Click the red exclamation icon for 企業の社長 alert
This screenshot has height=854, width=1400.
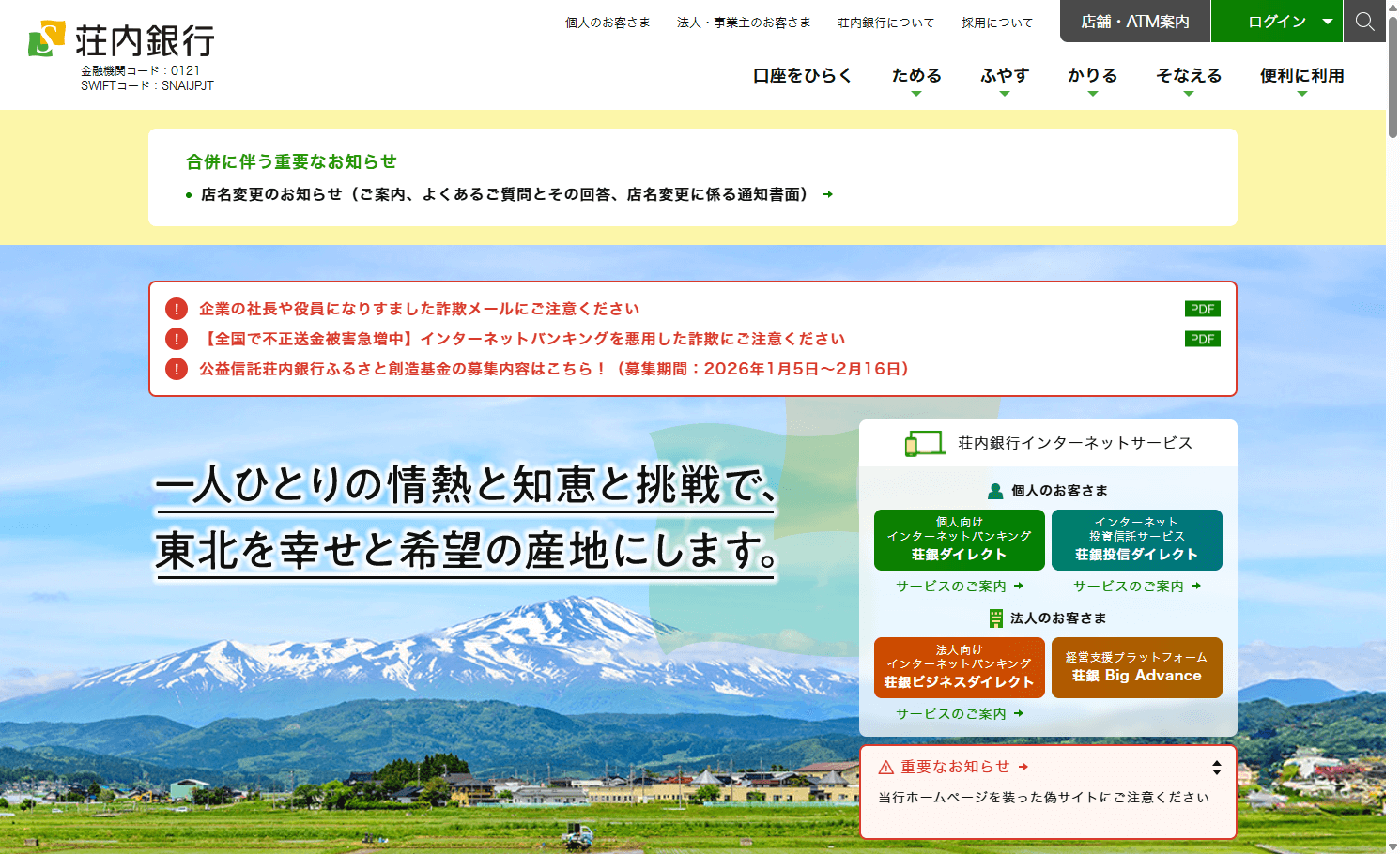[177, 309]
